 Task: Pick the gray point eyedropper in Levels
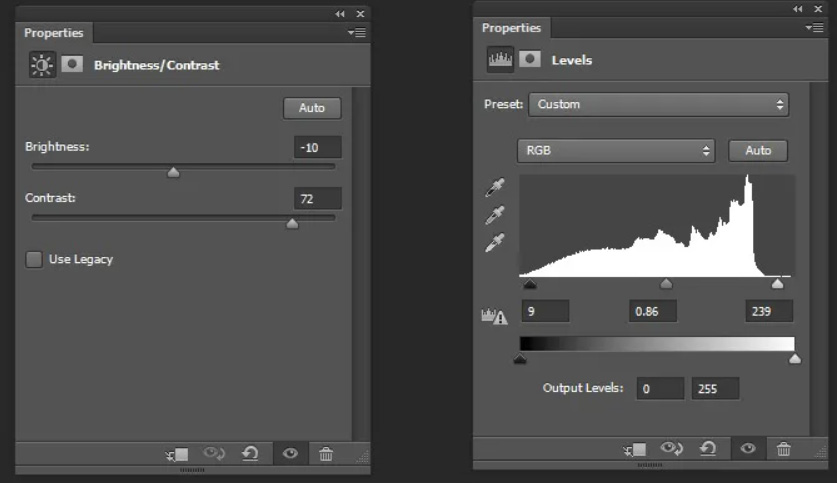click(x=495, y=215)
